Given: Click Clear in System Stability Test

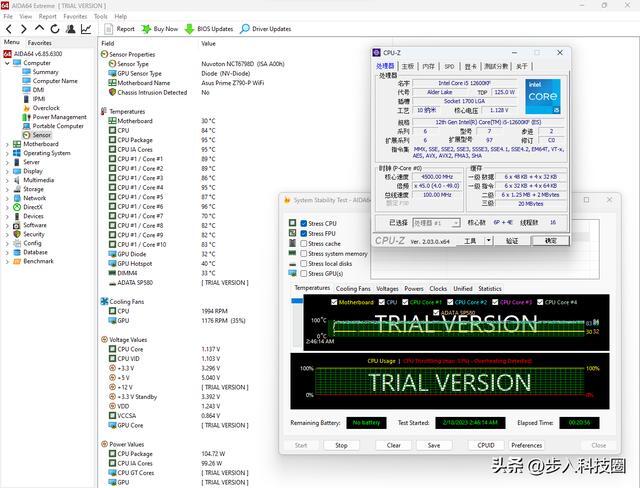Looking at the screenshot, I should (x=393, y=445).
